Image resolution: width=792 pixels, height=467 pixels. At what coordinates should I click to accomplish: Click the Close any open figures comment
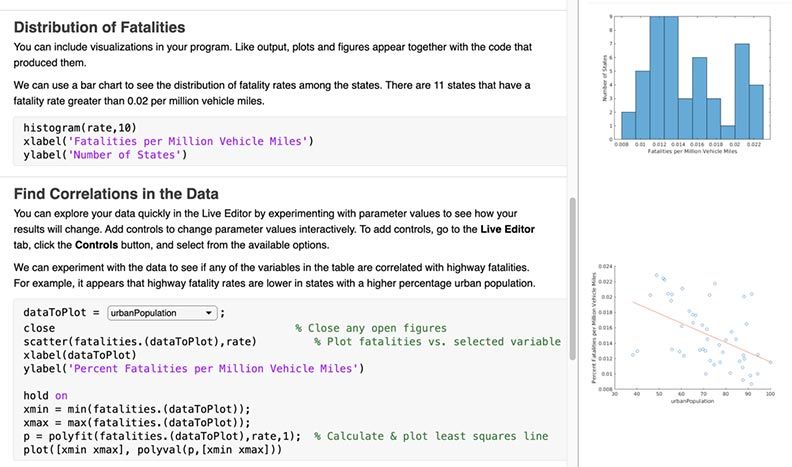tap(370, 327)
